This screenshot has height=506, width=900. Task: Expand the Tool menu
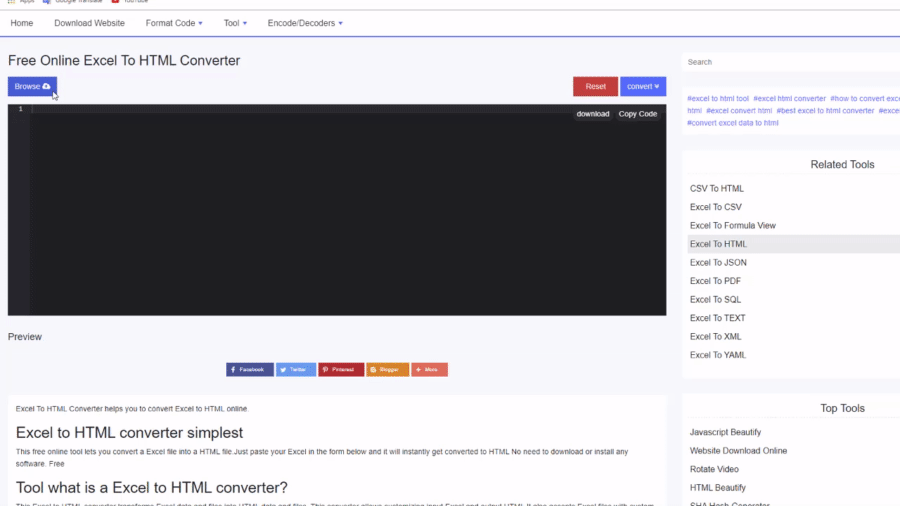pos(235,23)
